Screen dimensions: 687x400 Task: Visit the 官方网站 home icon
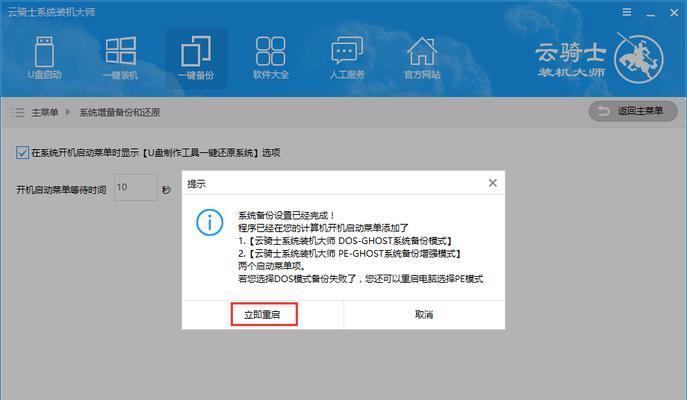(x=422, y=58)
